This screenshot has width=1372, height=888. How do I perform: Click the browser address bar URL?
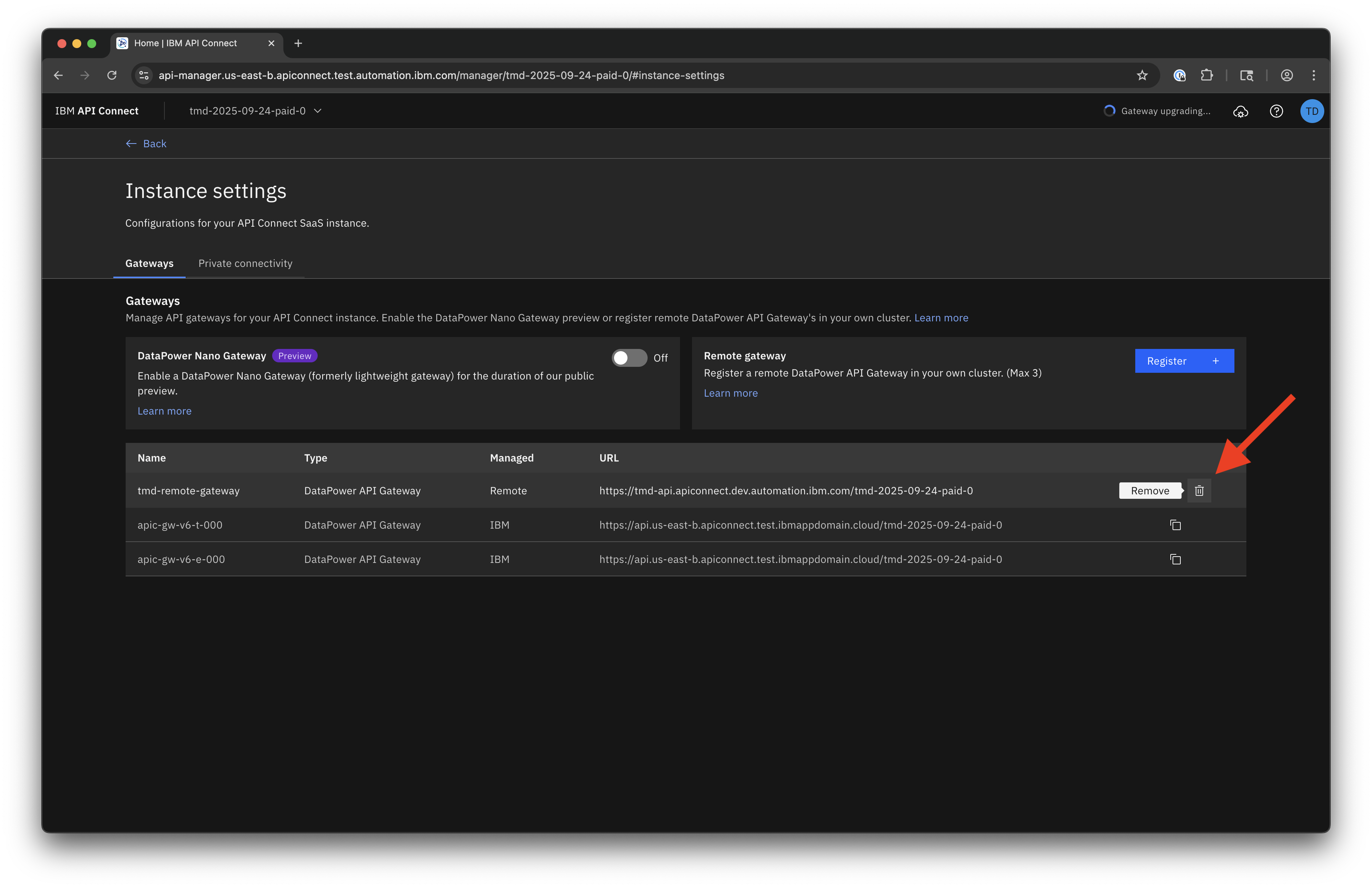click(441, 75)
